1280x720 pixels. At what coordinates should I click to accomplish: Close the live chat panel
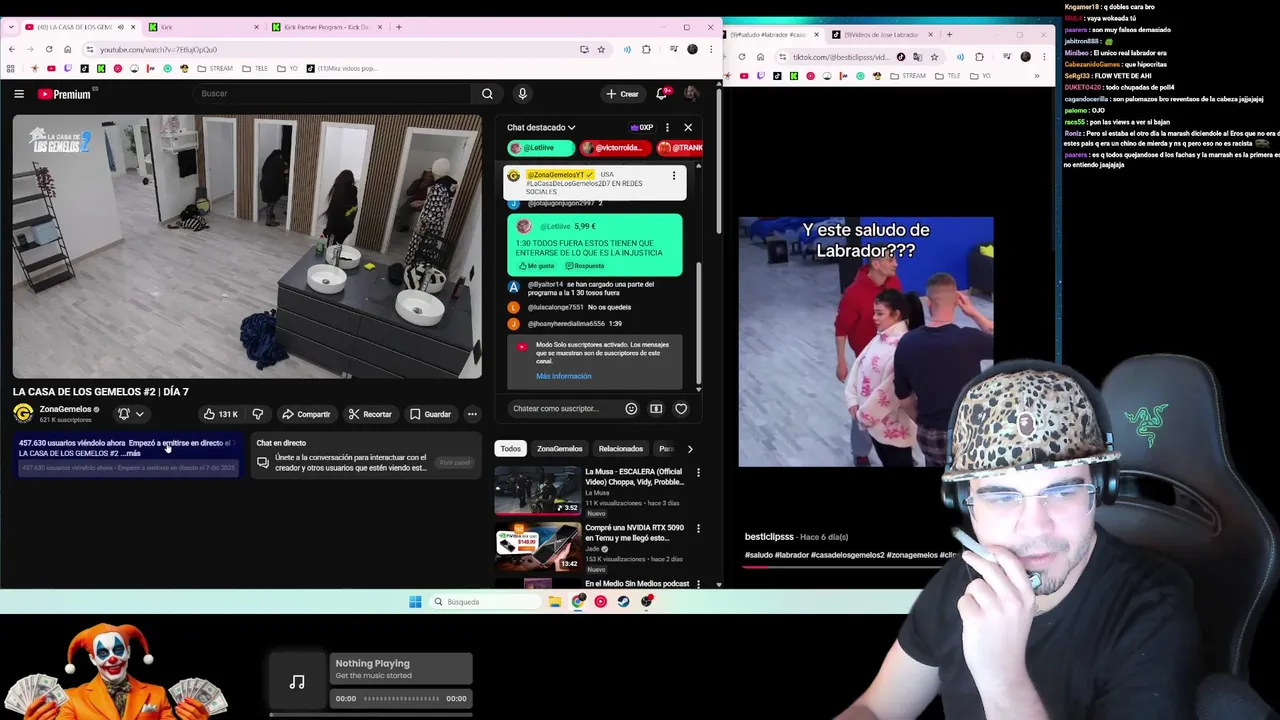[x=688, y=128]
